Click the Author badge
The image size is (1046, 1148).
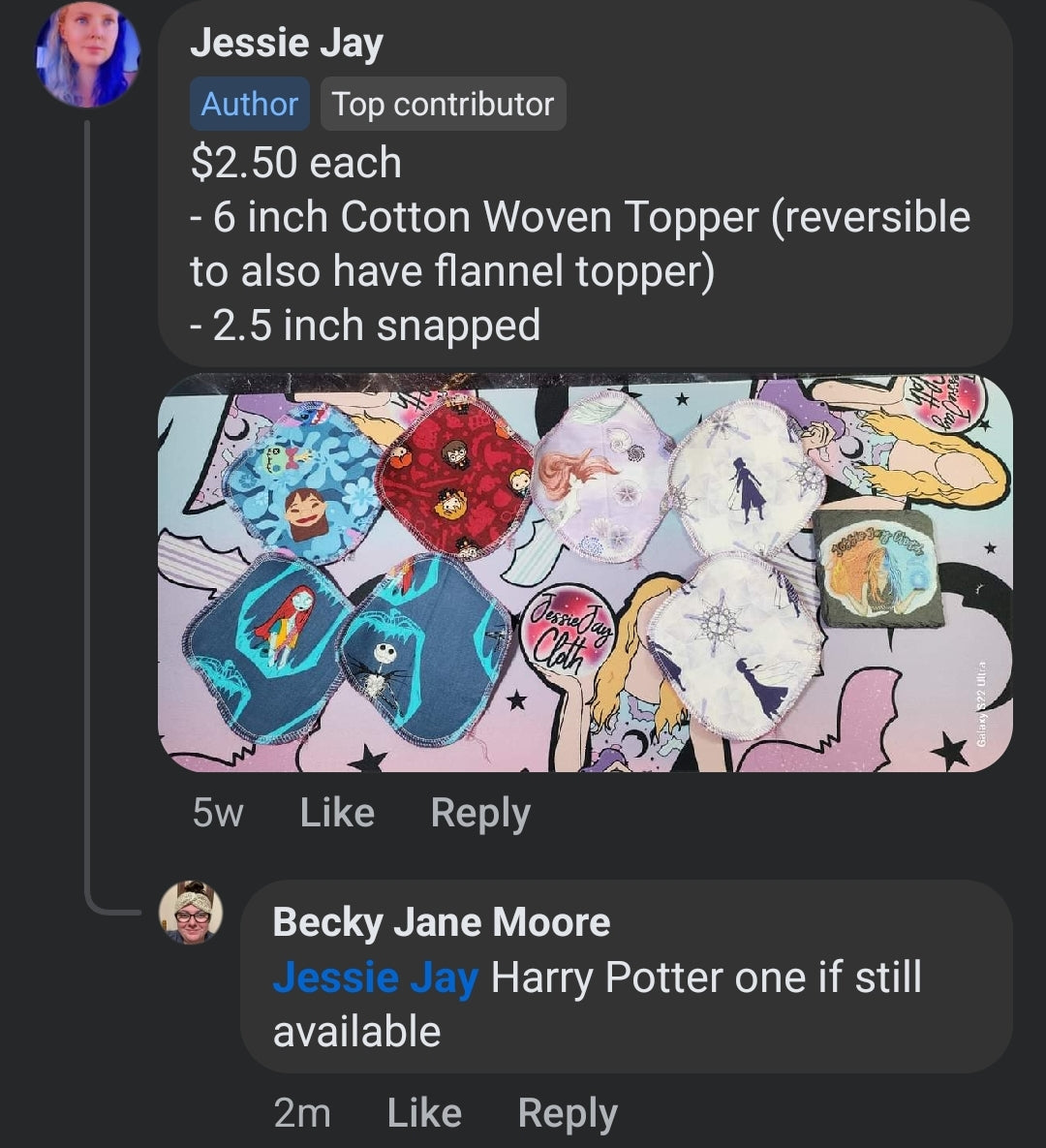point(249,104)
